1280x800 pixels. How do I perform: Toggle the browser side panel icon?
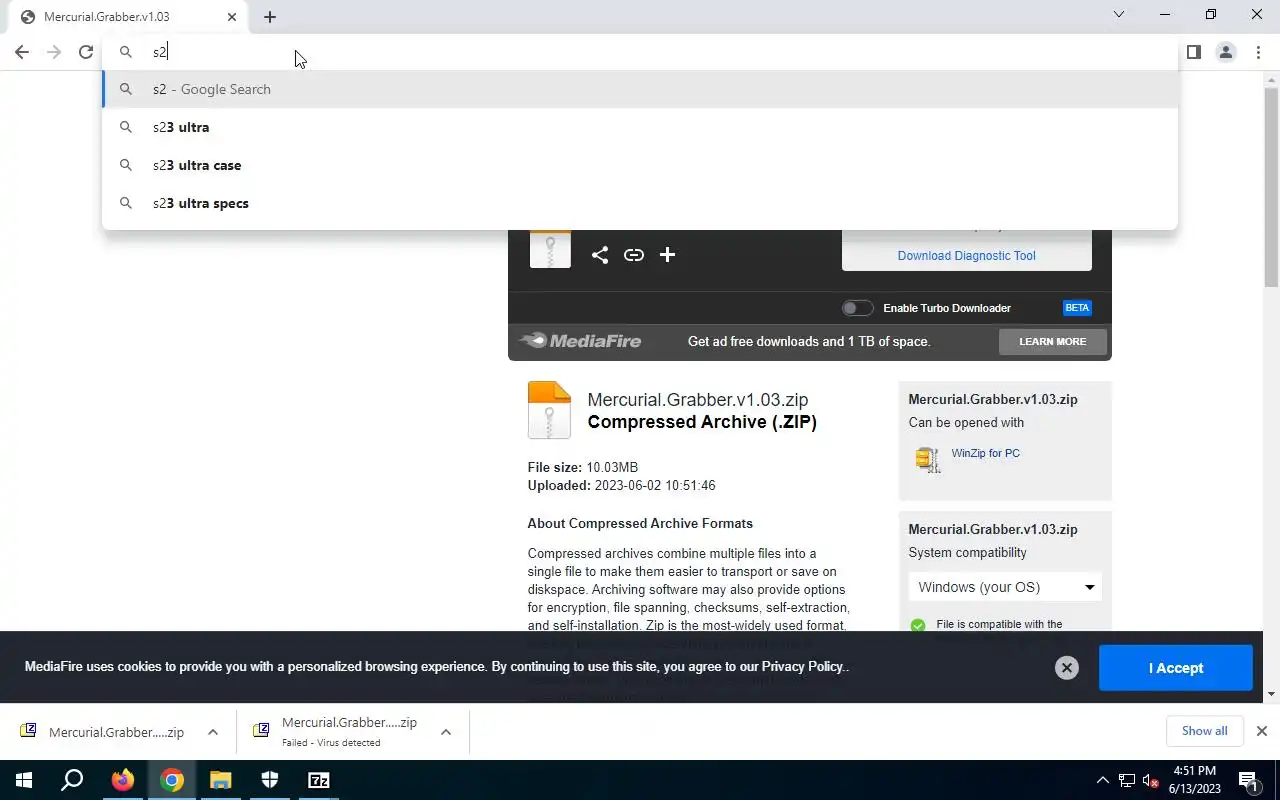(1193, 52)
